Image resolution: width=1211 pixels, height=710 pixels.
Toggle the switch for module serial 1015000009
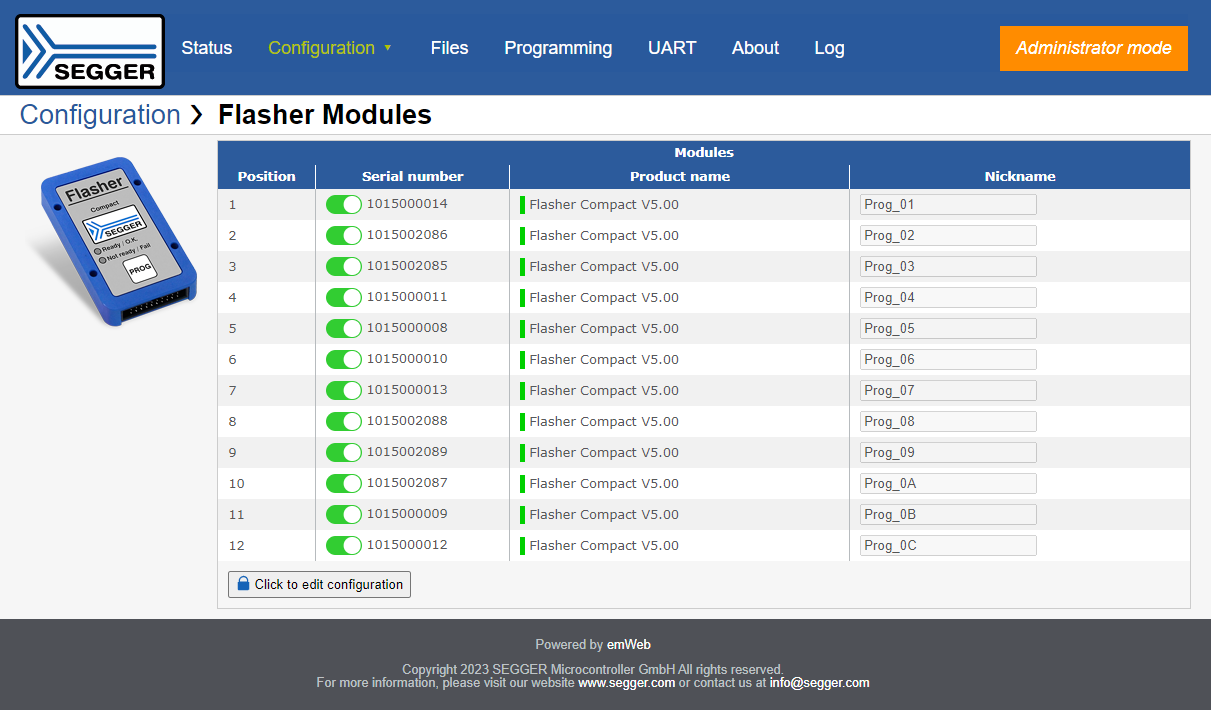[344, 515]
